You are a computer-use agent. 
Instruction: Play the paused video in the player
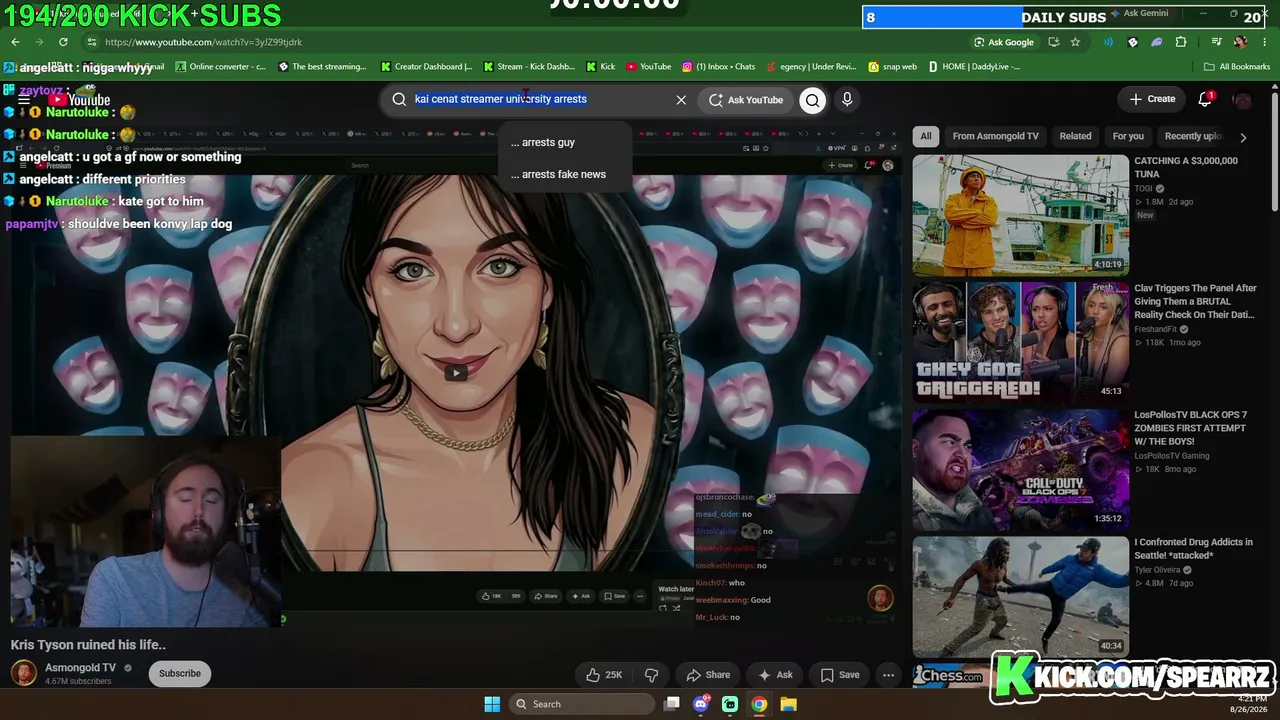(x=455, y=373)
